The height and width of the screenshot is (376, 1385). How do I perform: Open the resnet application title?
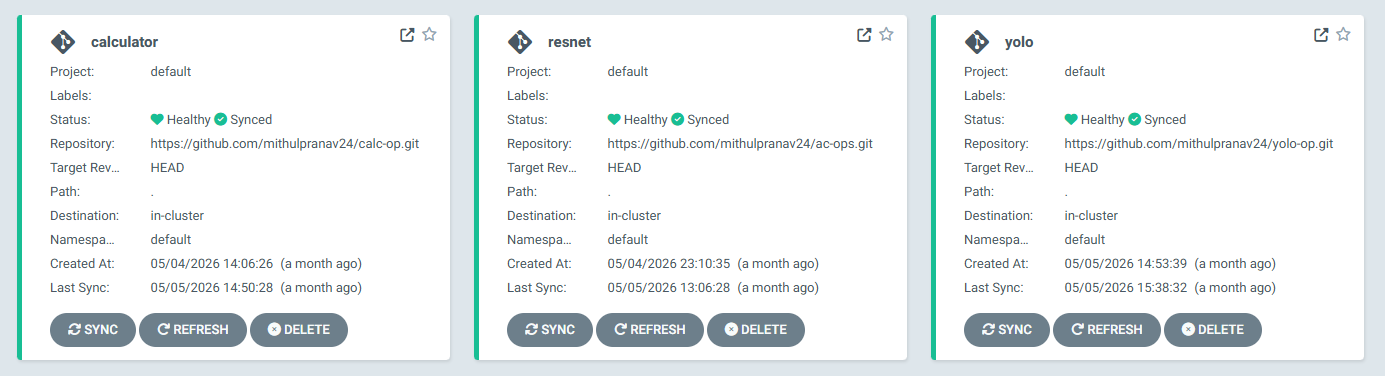click(x=570, y=42)
